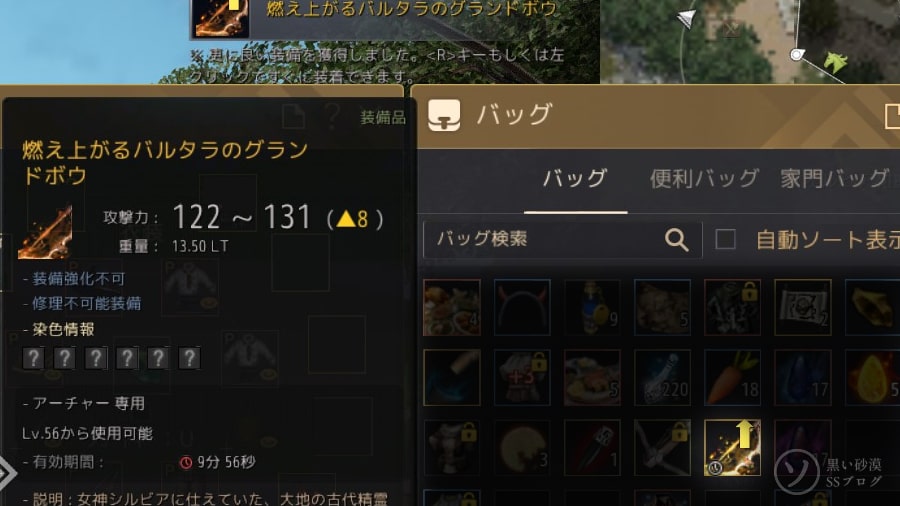This screenshot has height=506, width=900.
Task: Click the red devil horns headband item
Action: coord(522,308)
